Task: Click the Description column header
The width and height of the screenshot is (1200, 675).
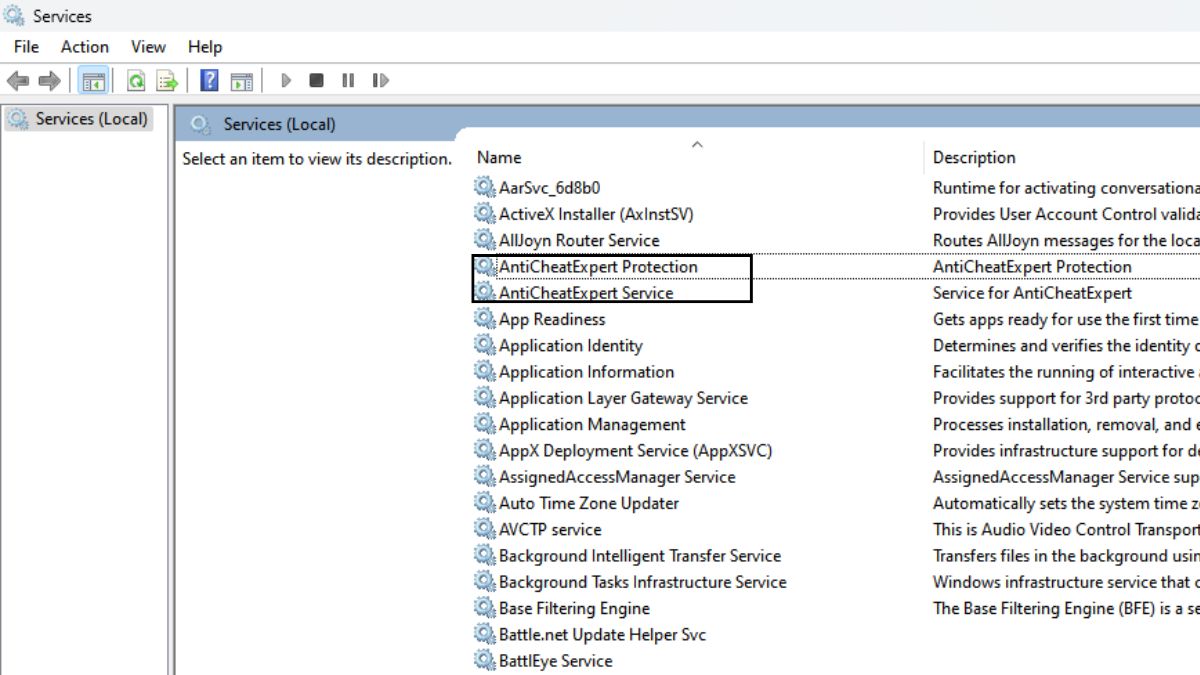Action: pyautogui.click(x=973, y=158)
